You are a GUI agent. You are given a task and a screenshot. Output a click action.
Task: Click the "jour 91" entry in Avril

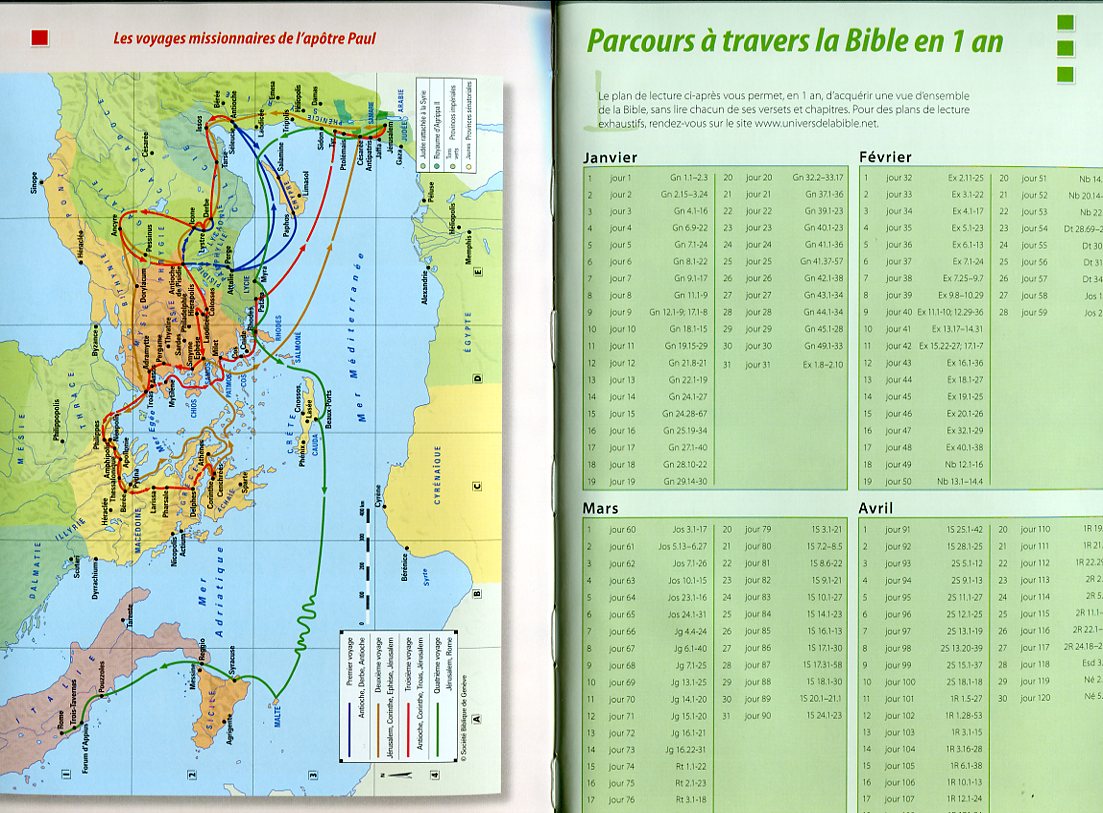(898, 530)
